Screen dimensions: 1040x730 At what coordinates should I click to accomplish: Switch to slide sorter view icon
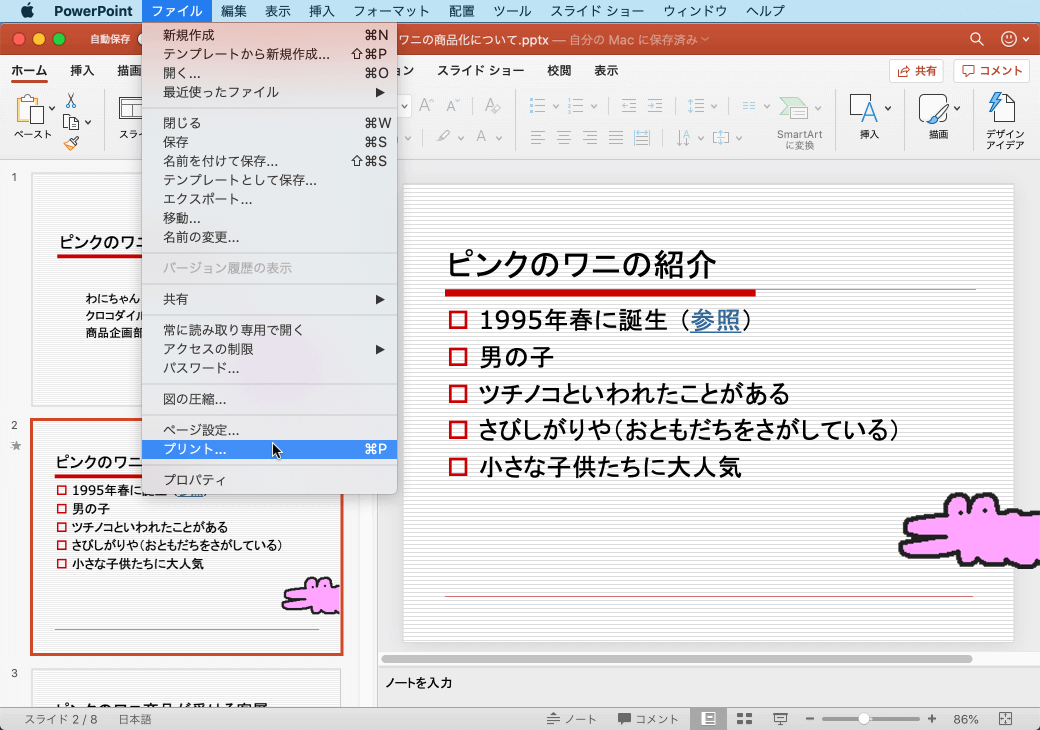pyautogui.click(x=744, y=718)
